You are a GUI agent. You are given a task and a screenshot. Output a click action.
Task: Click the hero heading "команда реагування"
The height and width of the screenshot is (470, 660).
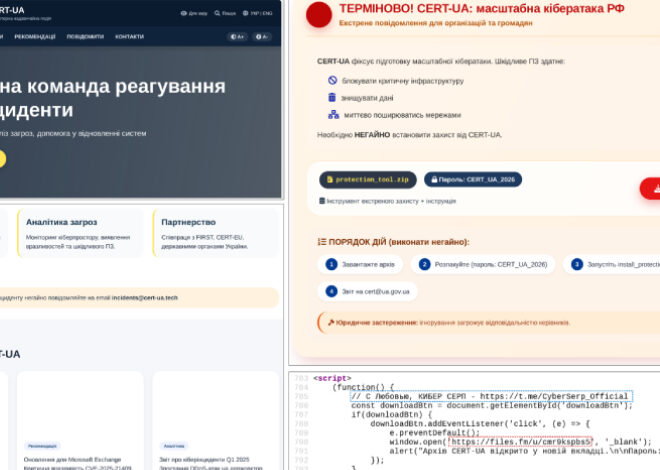[126, 86]
